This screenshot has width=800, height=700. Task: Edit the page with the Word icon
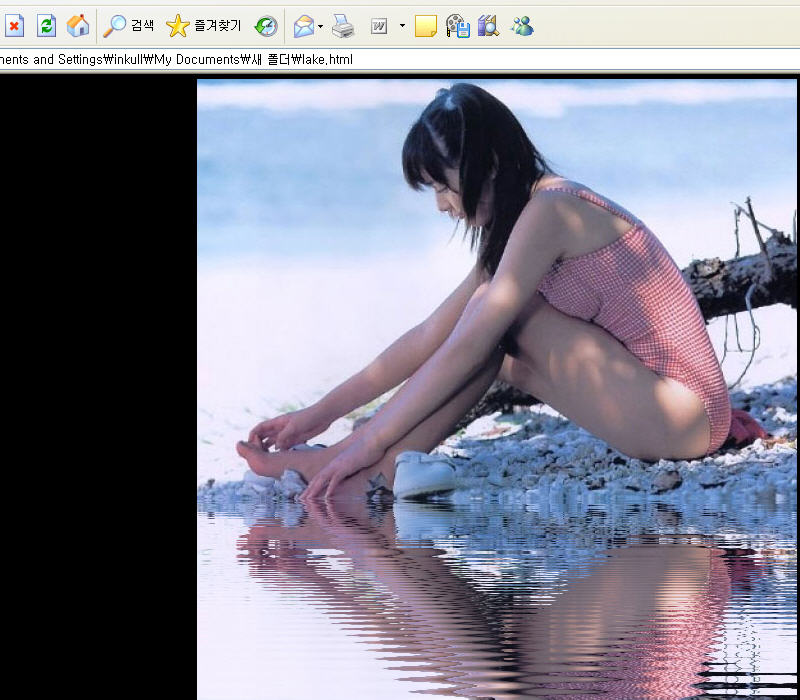pyautogui.click(x=379, y=26)
